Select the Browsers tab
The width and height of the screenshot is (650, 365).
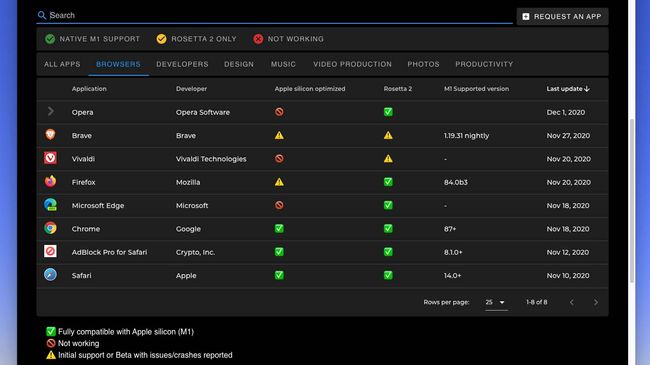click(x=118, y=64)
